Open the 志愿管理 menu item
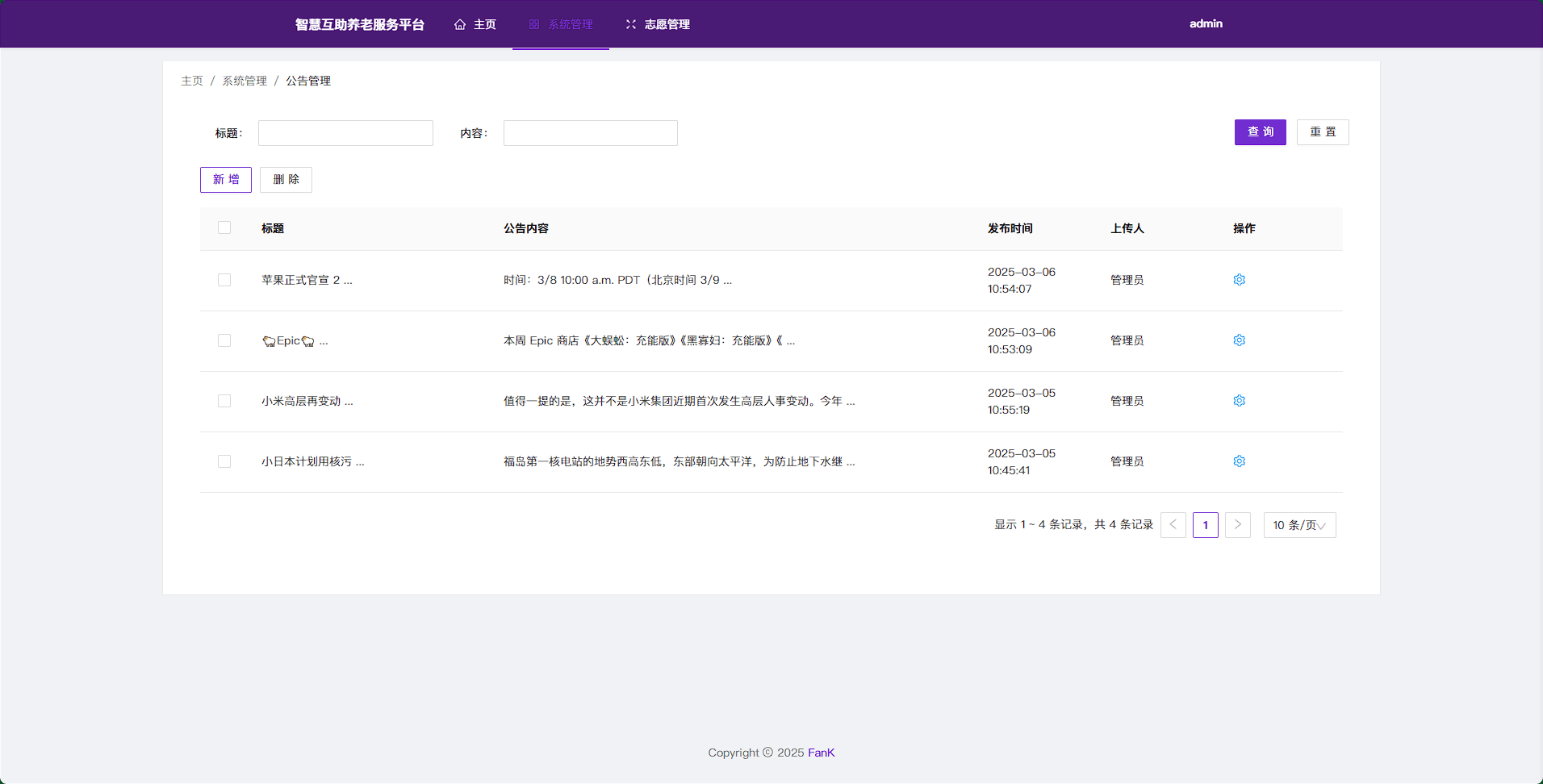This screenshot has width=1543, height=784. click(667, 25)
